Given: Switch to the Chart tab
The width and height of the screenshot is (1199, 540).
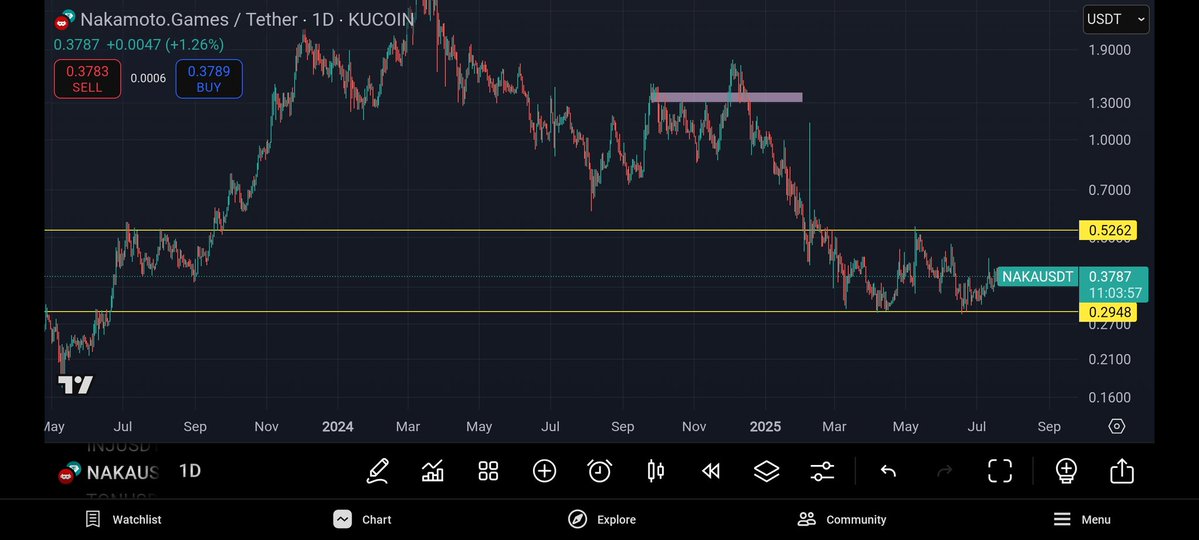Looking at the screenshot, I should coord(362,519).
